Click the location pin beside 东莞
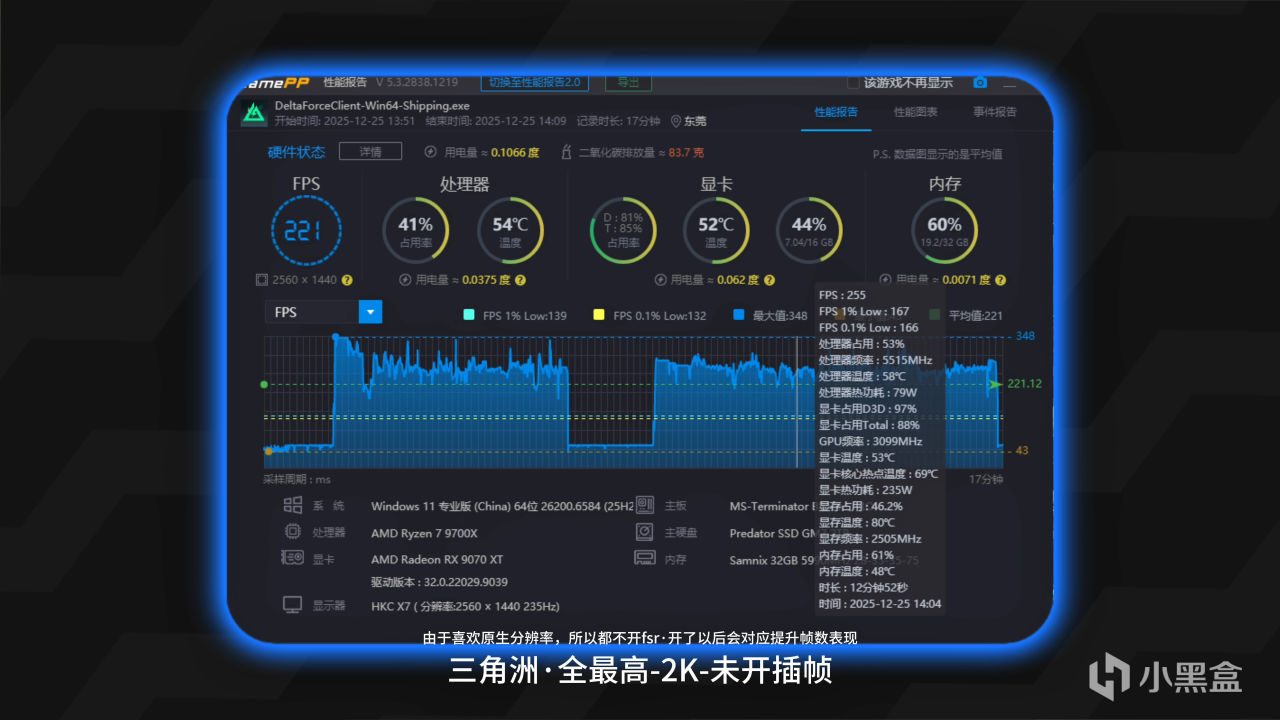Image resolution: width=1280 pixels, height=720 pixels. point(676,121)
